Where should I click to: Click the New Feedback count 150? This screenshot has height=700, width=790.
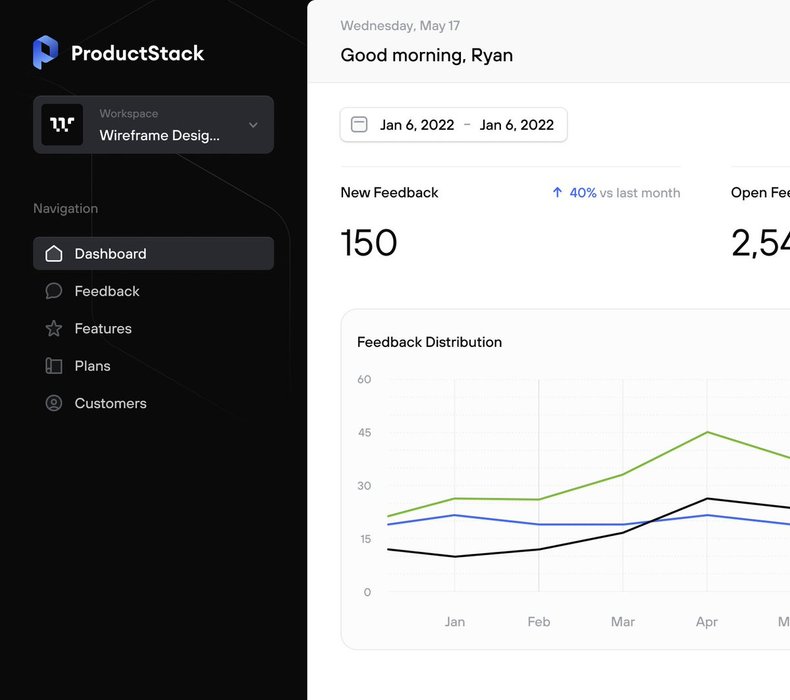(369, 243)
